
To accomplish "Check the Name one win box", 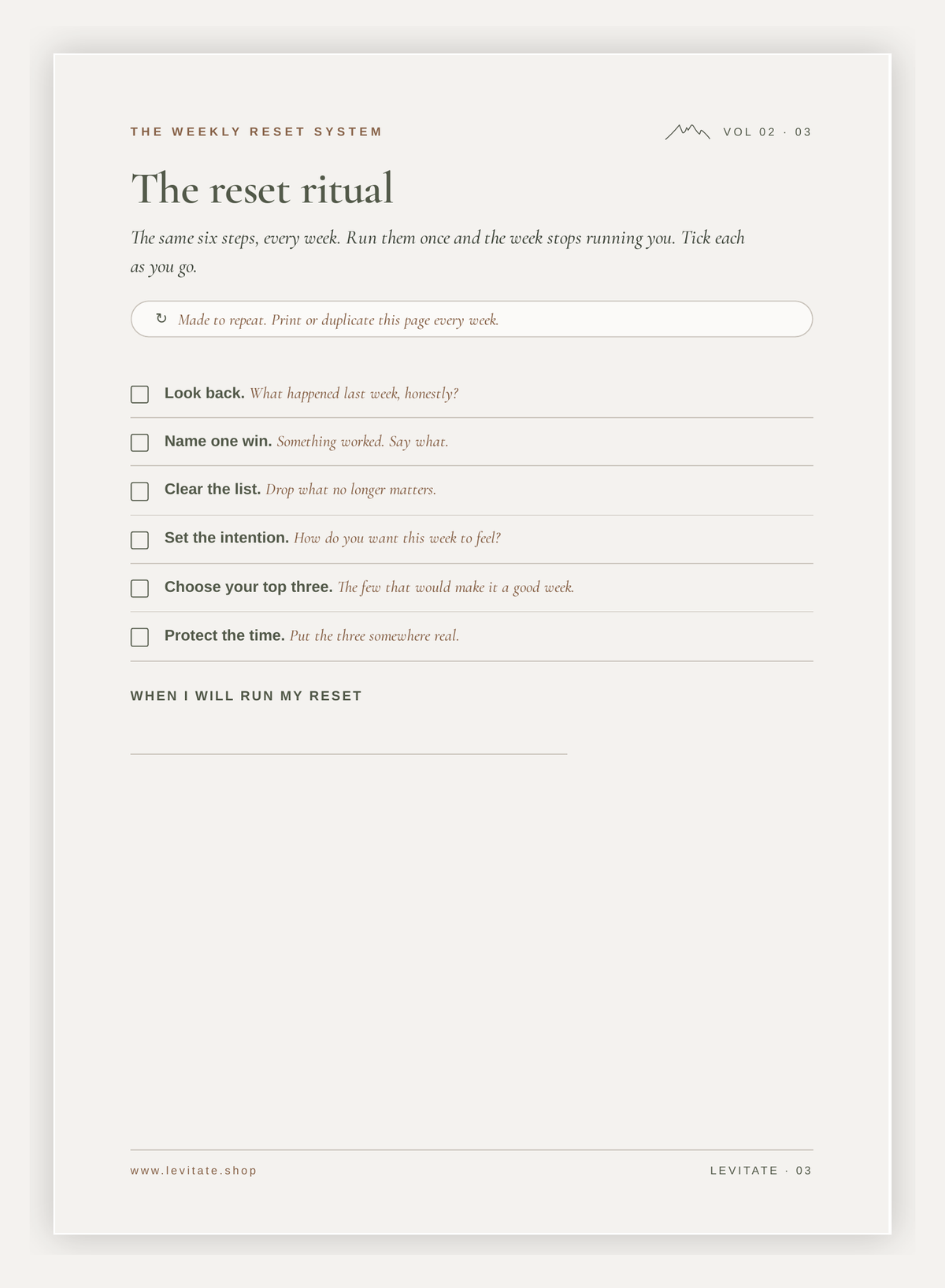I will tap(139, 442).
